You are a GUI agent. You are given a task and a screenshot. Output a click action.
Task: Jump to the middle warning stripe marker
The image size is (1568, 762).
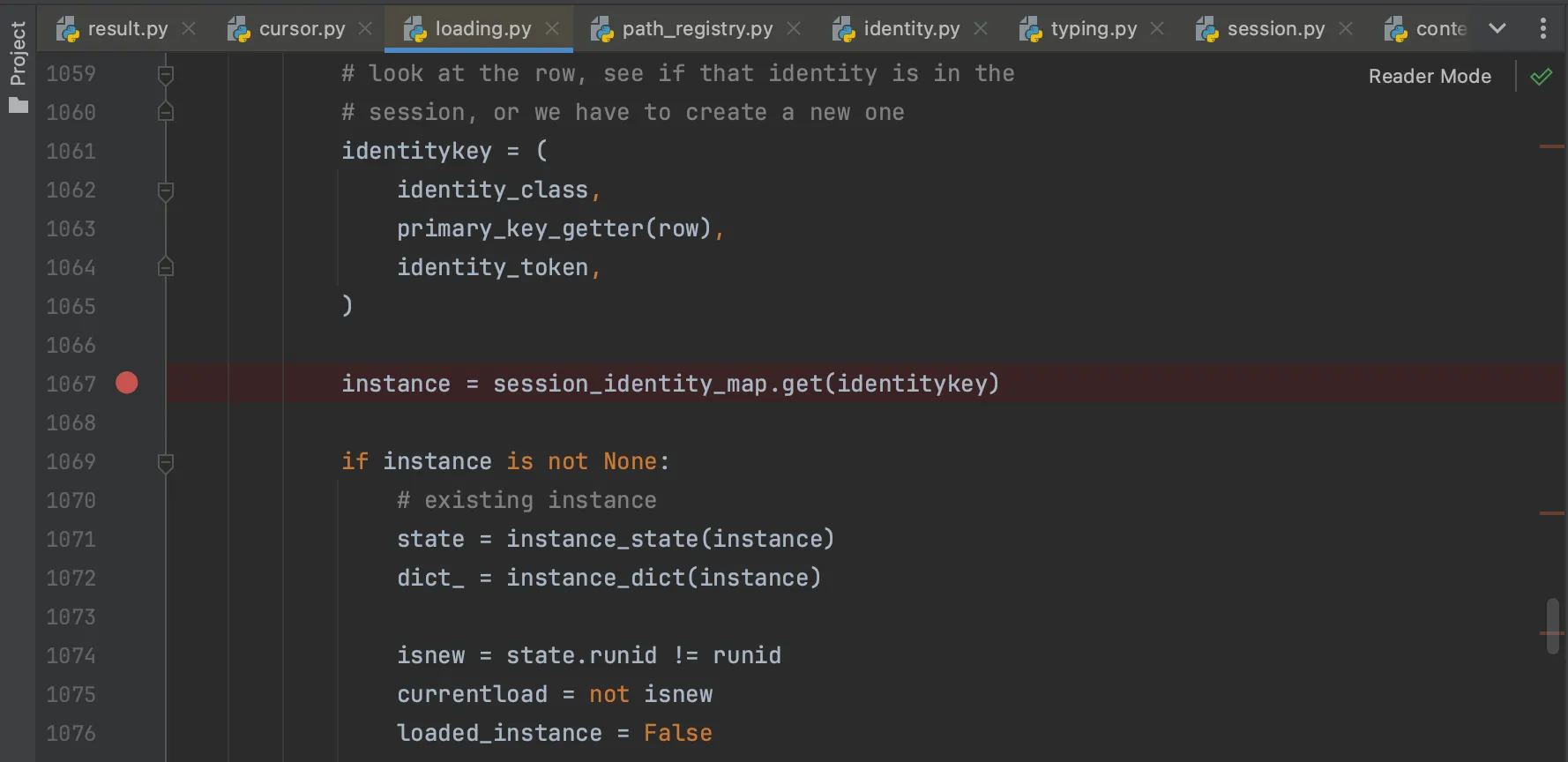point(1551,513)
